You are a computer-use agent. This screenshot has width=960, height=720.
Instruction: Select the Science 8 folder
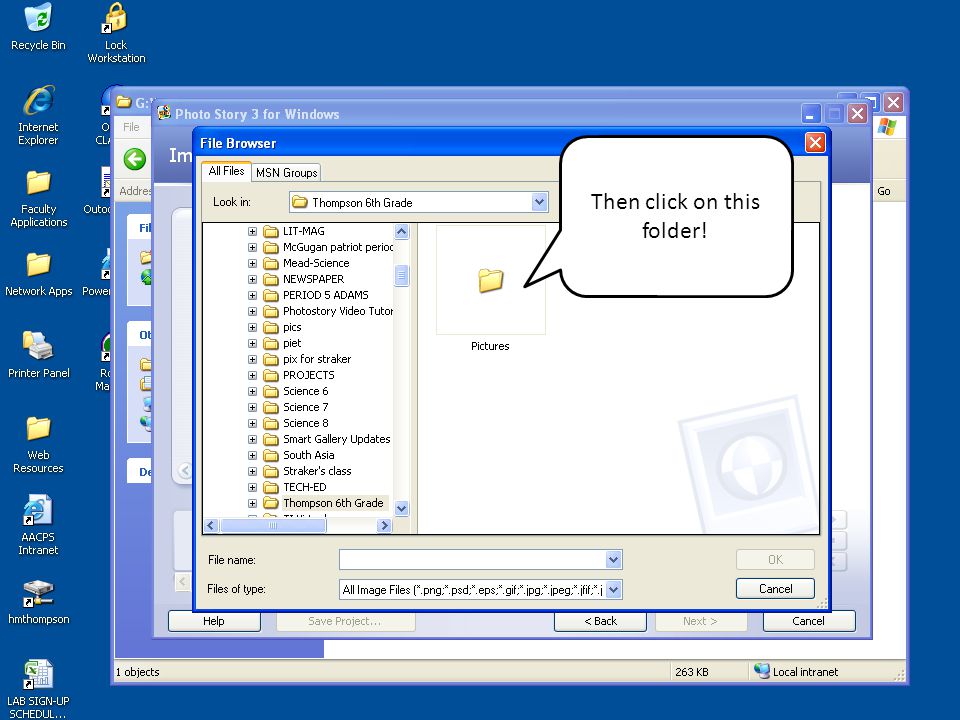306,423
